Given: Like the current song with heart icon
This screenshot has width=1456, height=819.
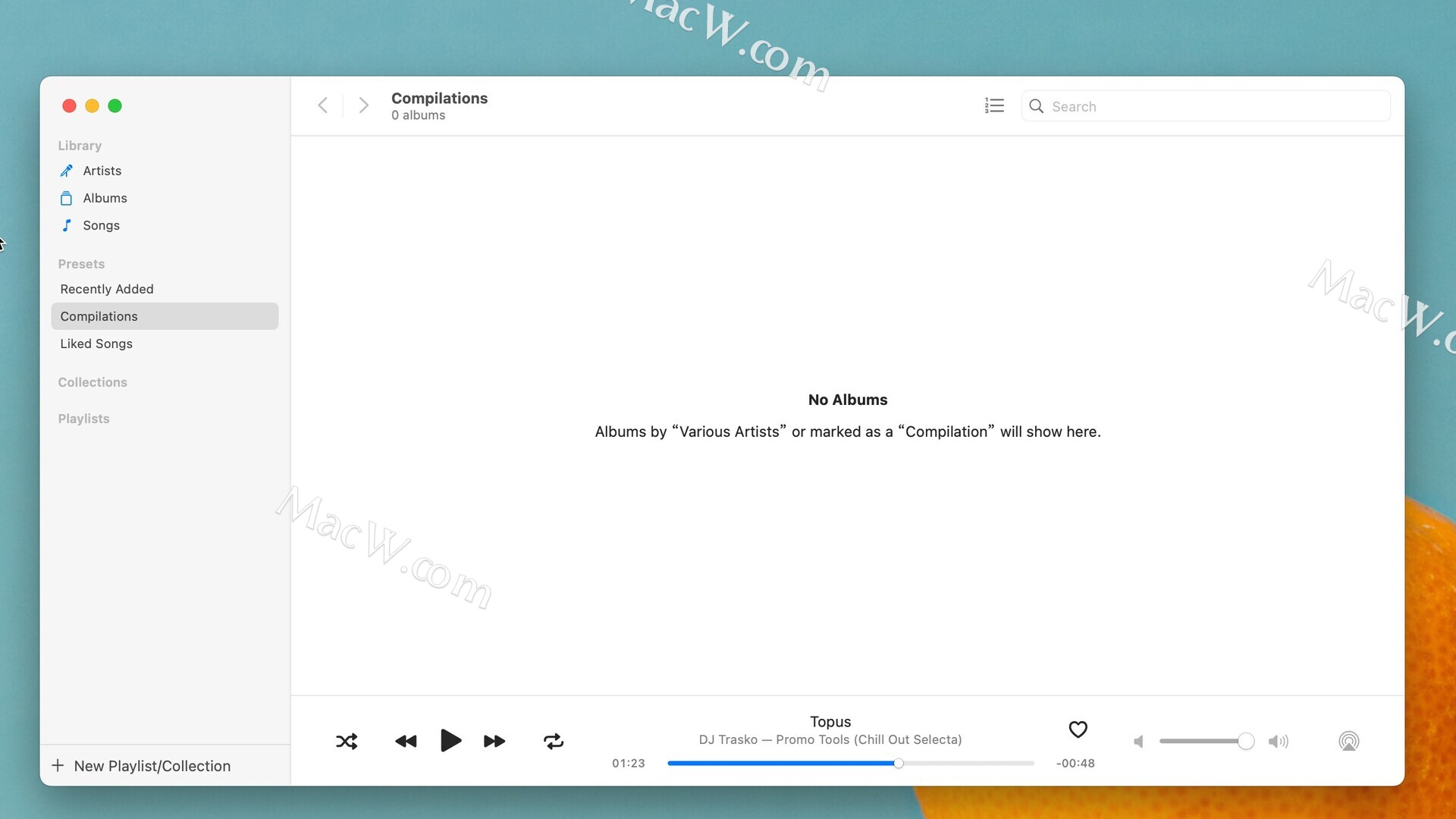Looking at the screenshot, I should pos(1078,729).
